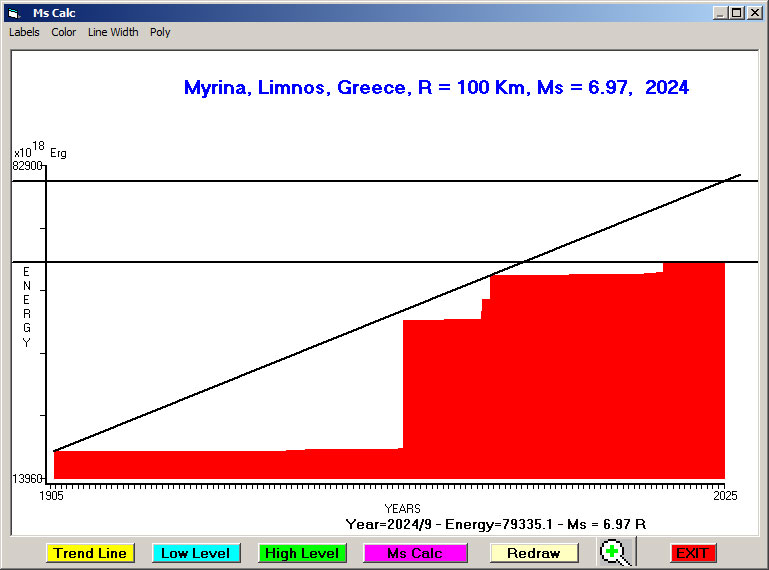Click the Ms Calc window title icon

pyautogui.click(x=13, y=13)
